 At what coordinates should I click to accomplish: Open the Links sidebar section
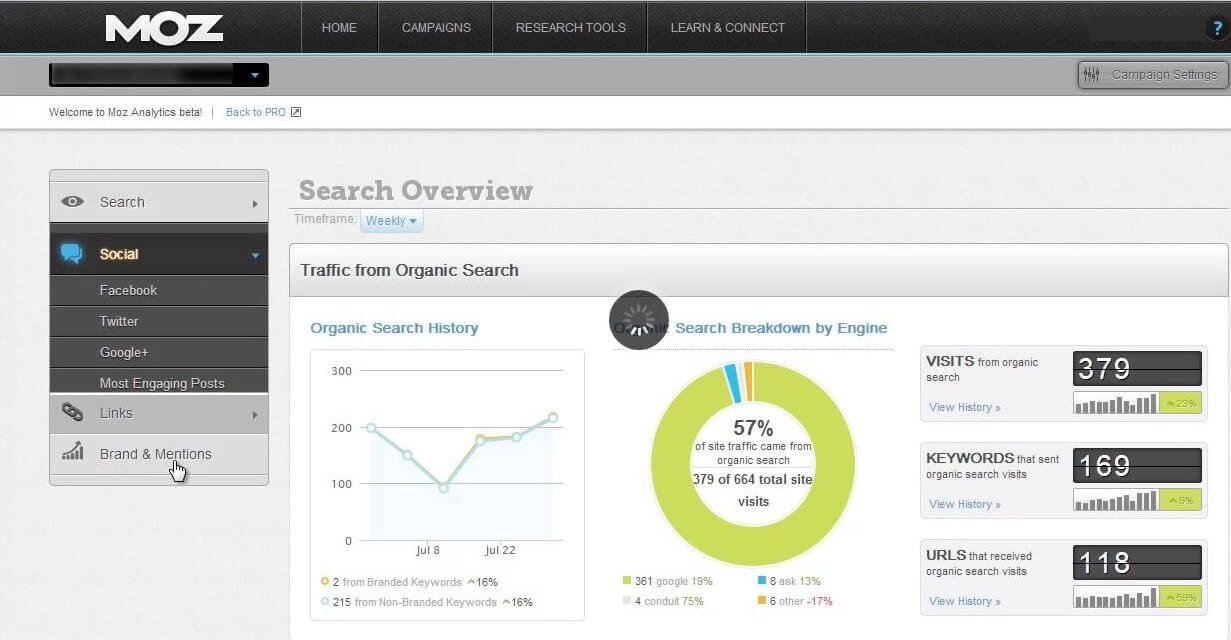tap(159, 413)
